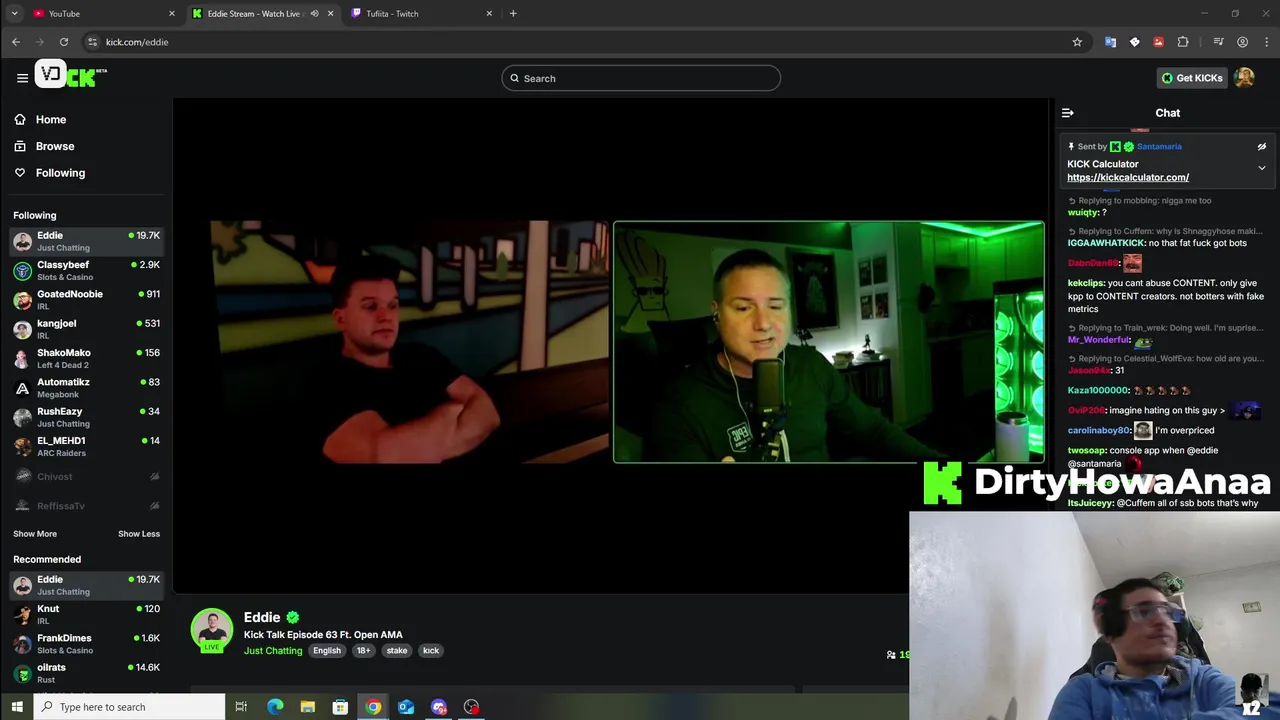Open EL_MEHD1 channel in Following list

click(87, 446)
